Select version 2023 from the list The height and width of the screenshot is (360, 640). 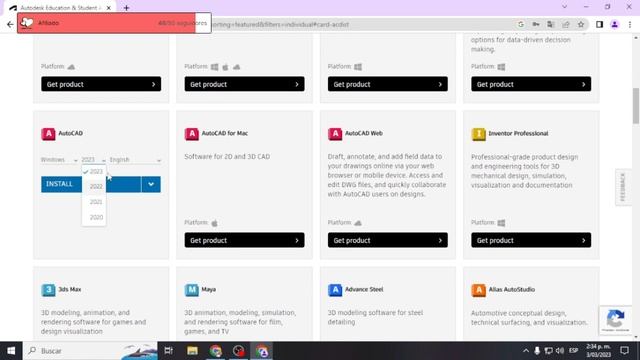tap(94, 171)
